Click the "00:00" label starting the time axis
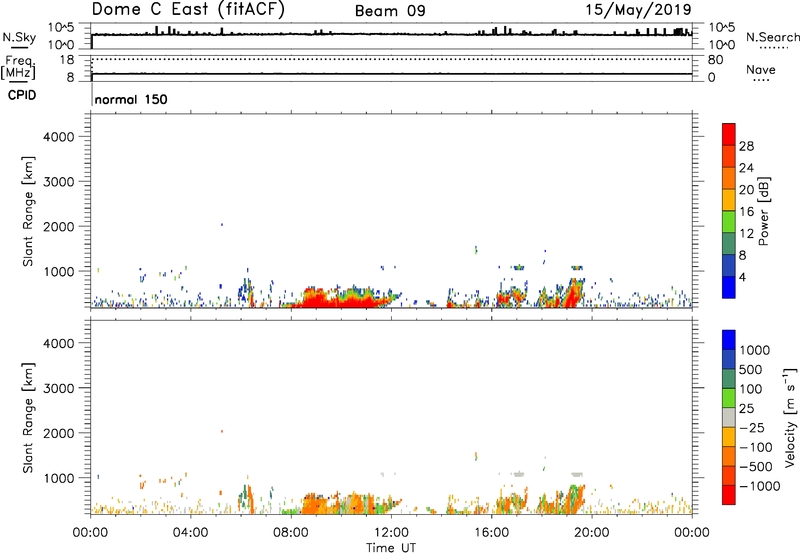800x554 pixels. pos(90,533)
